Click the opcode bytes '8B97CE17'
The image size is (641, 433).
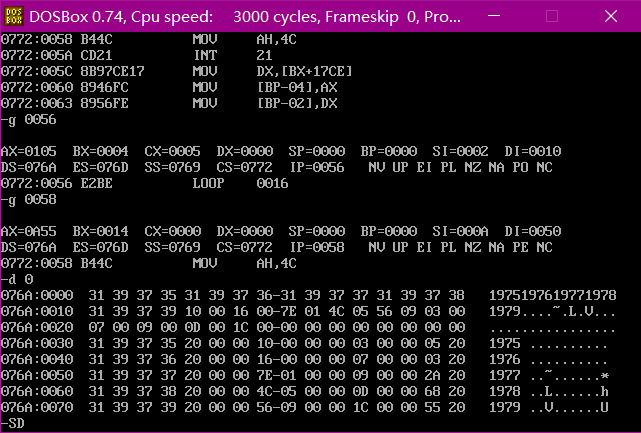(112, 72)
